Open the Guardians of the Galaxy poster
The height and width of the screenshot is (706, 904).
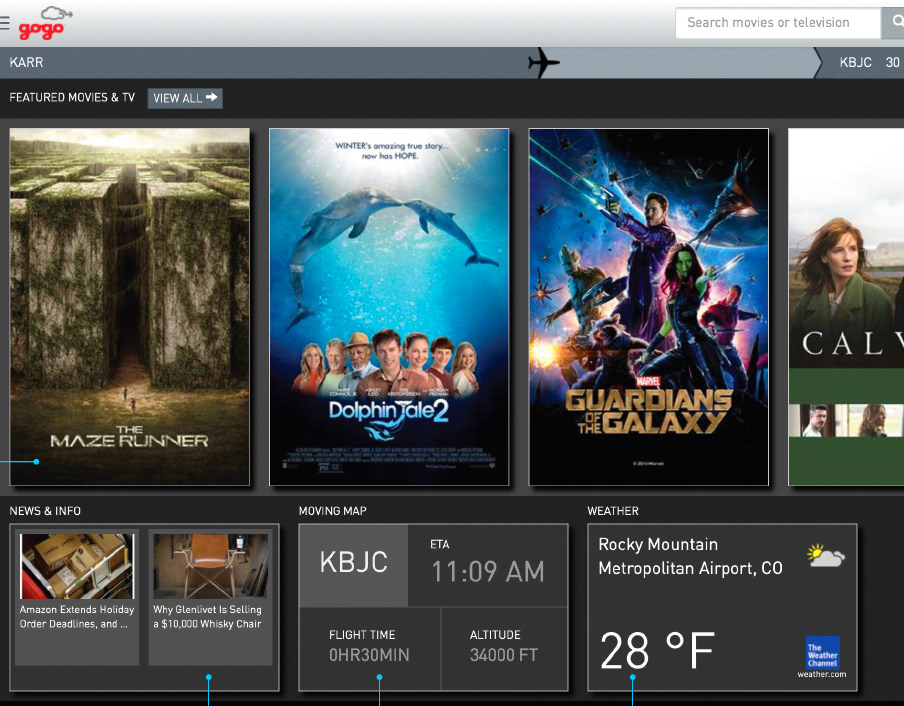pos(649,307)
